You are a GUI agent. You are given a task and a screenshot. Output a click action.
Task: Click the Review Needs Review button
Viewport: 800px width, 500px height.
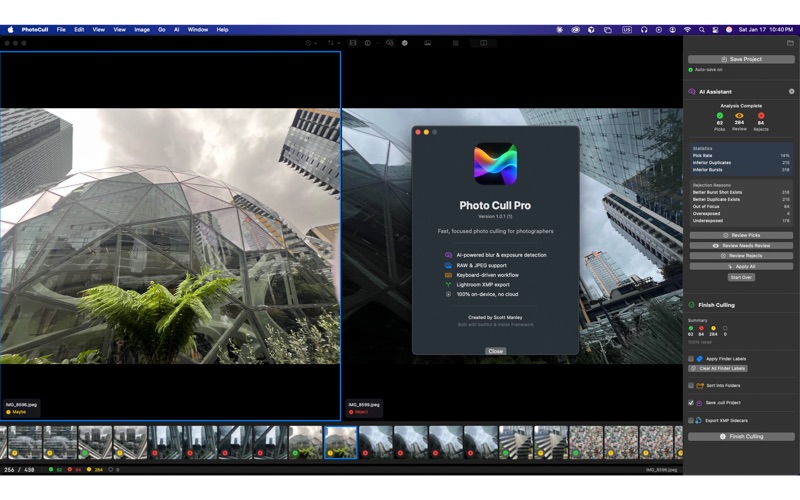pyautogui.click(x=741, y=245)
